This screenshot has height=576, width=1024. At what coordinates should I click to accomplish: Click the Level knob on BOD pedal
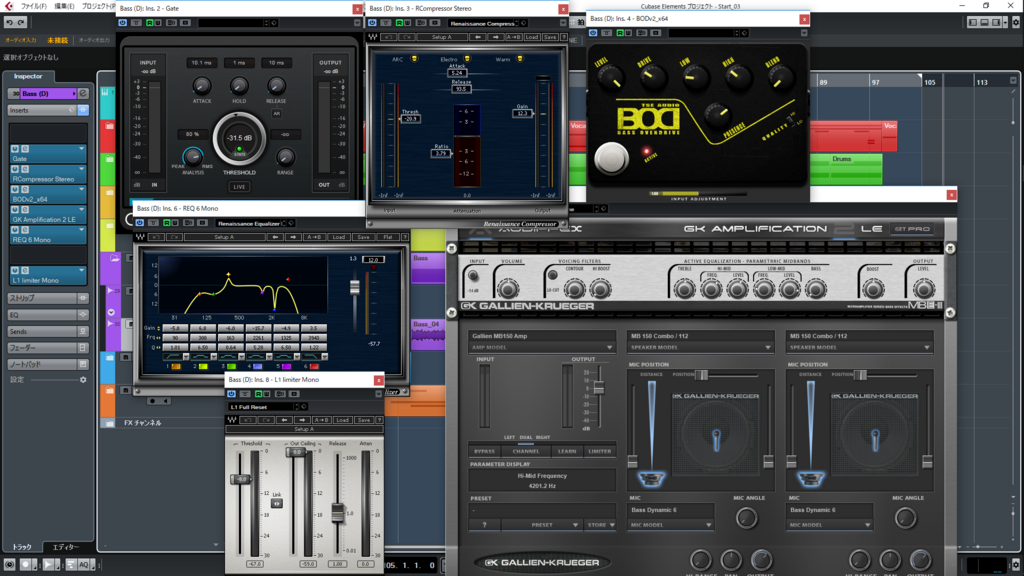(611, 80)
